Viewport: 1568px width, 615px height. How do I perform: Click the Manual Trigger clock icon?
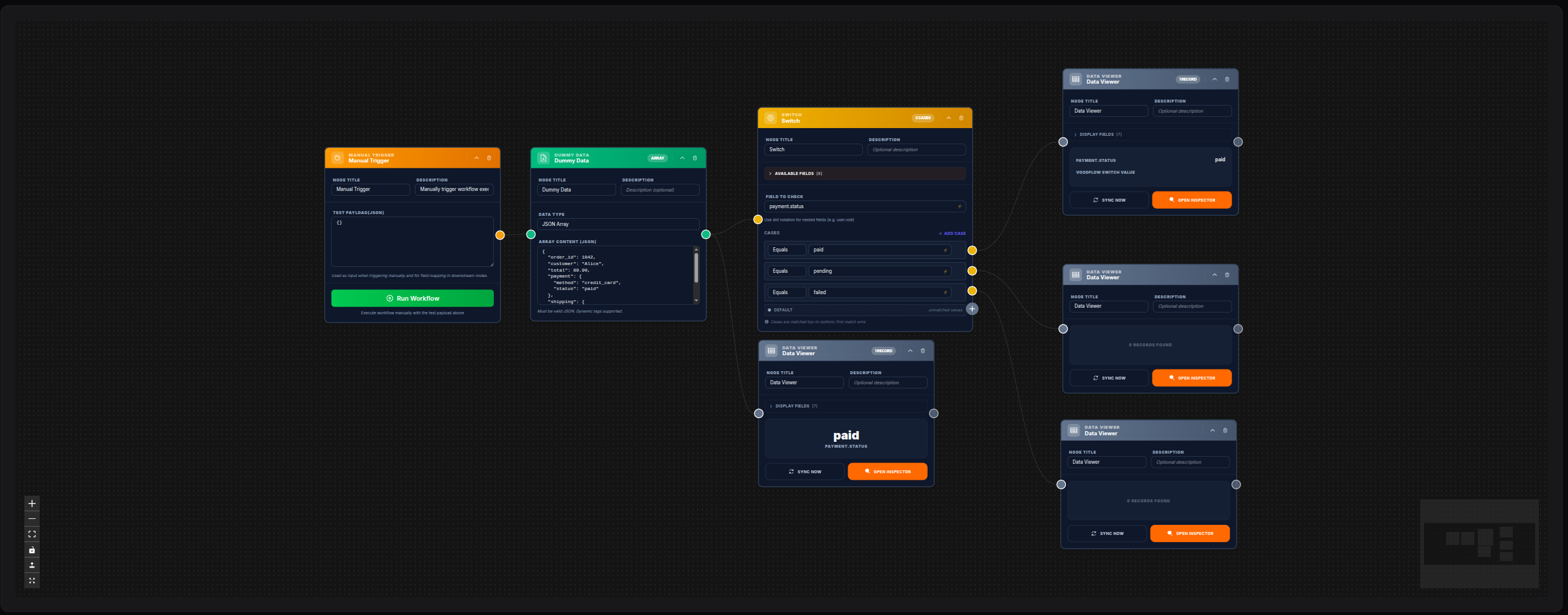pos(337,158)
